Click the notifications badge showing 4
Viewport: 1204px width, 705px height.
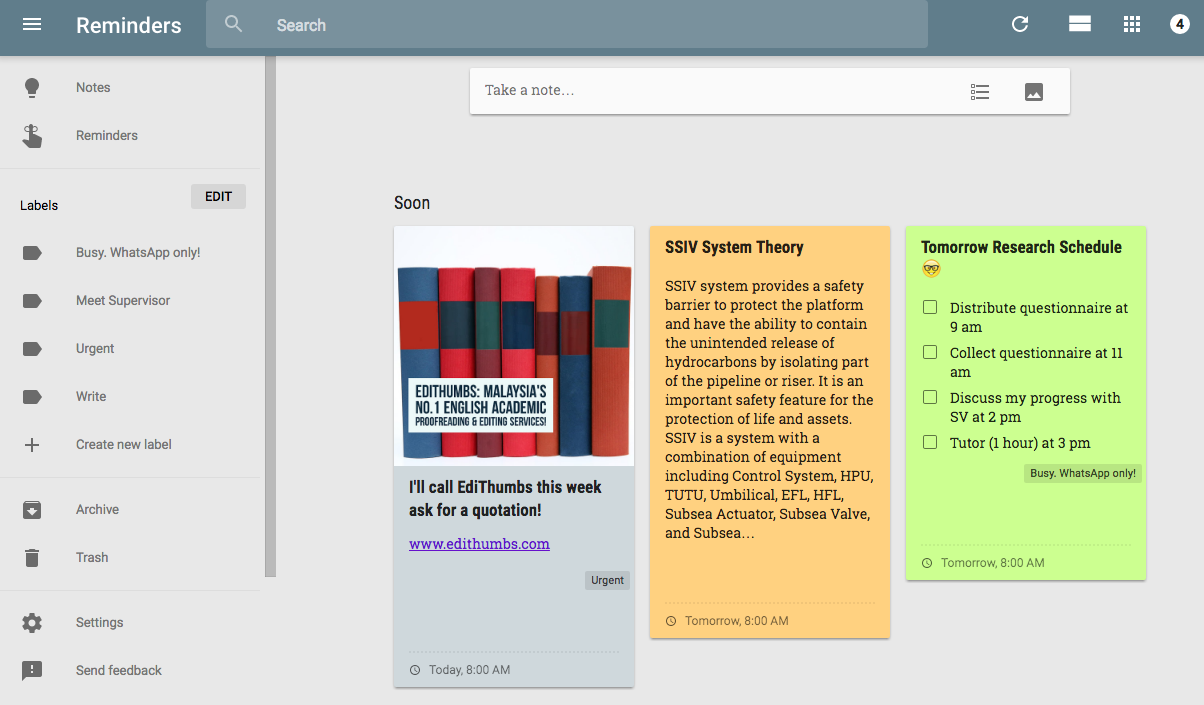tap(1180, 25)
